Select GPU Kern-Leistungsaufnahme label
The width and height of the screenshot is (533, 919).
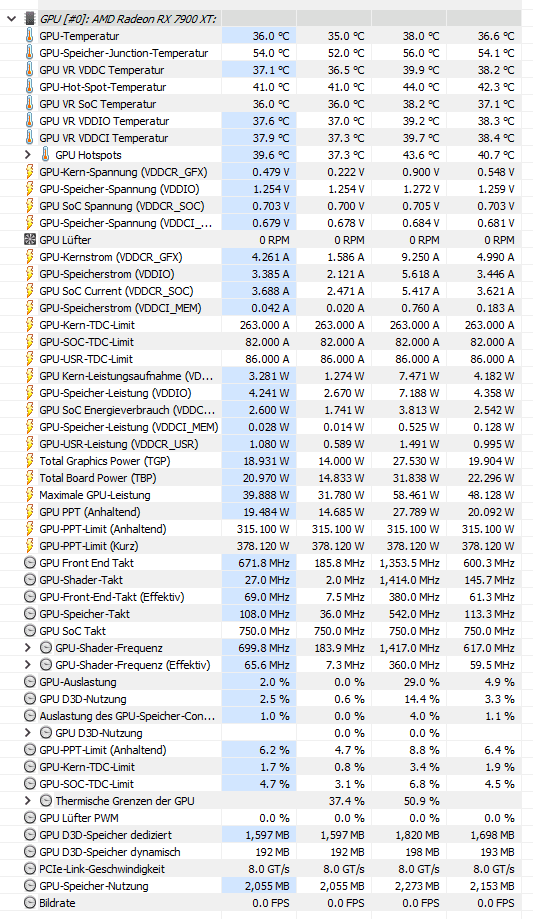[x=126, y=376]
